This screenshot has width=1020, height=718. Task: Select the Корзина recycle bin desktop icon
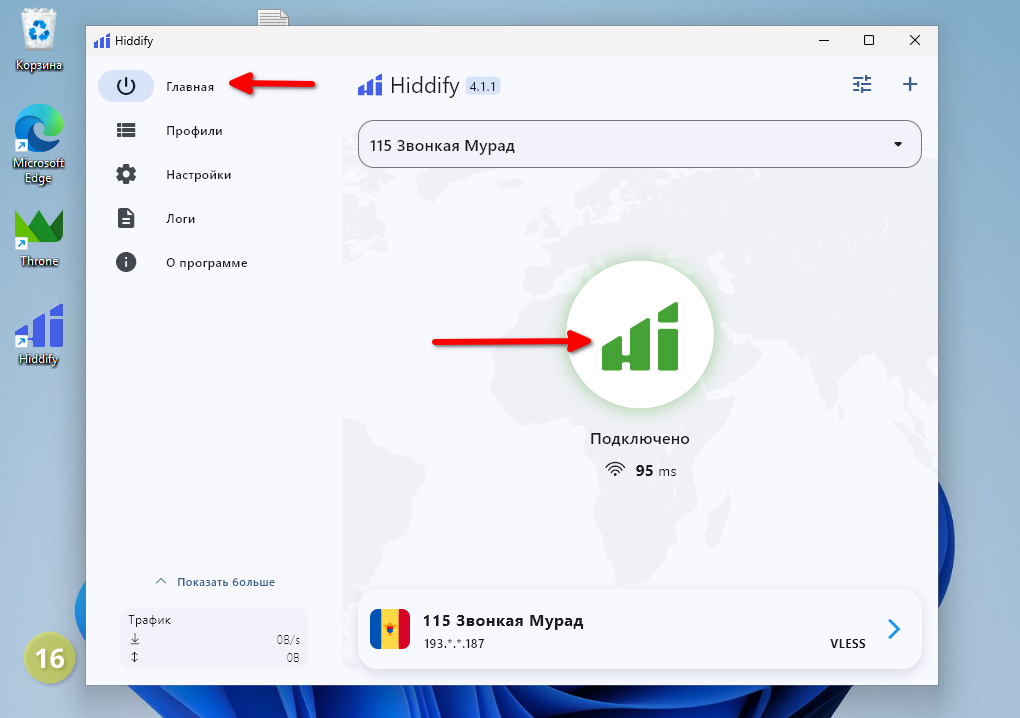click(x=39, y=40)
